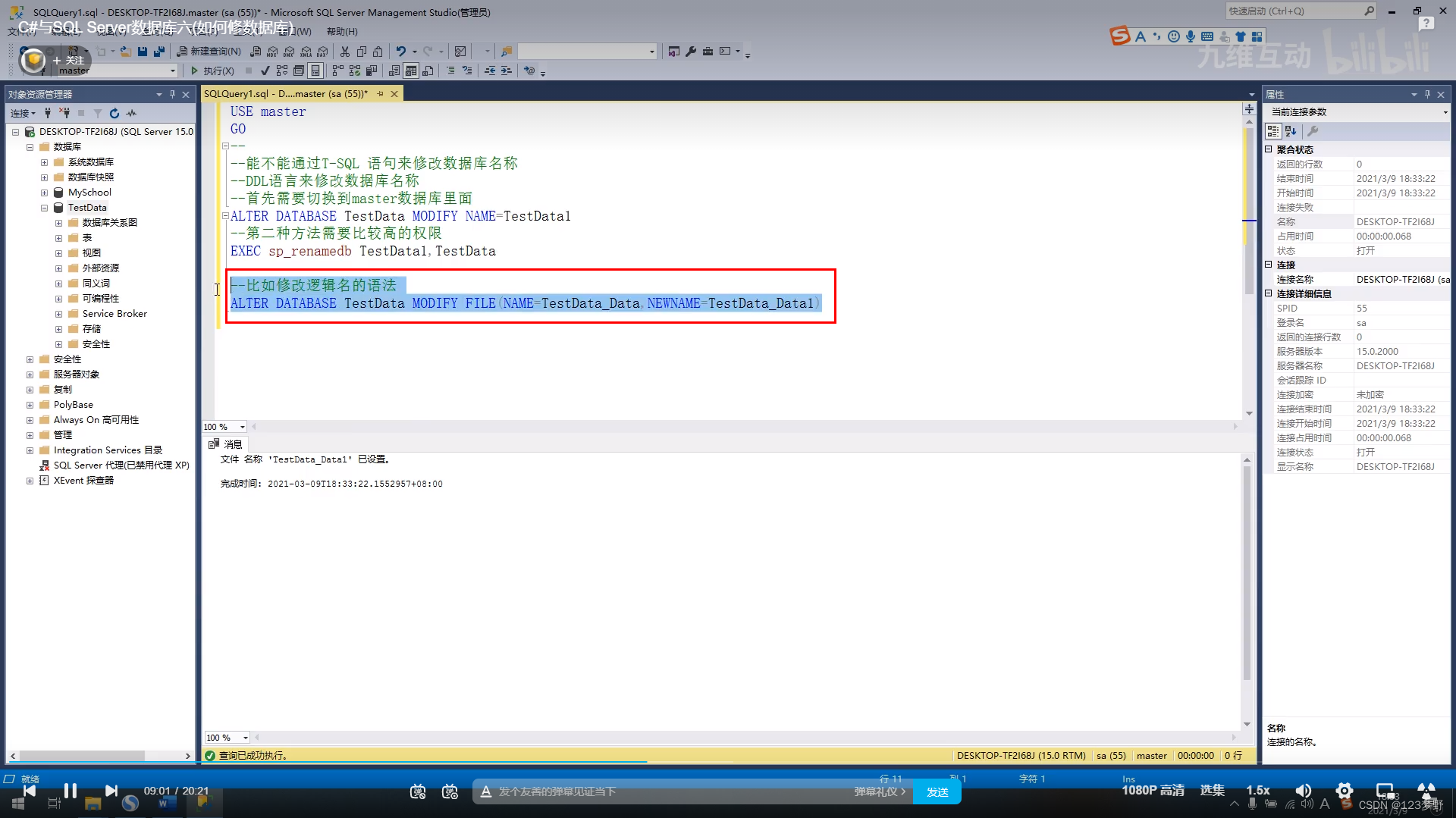
Task: Collapse the TestData database node
Action: (44, 208)
